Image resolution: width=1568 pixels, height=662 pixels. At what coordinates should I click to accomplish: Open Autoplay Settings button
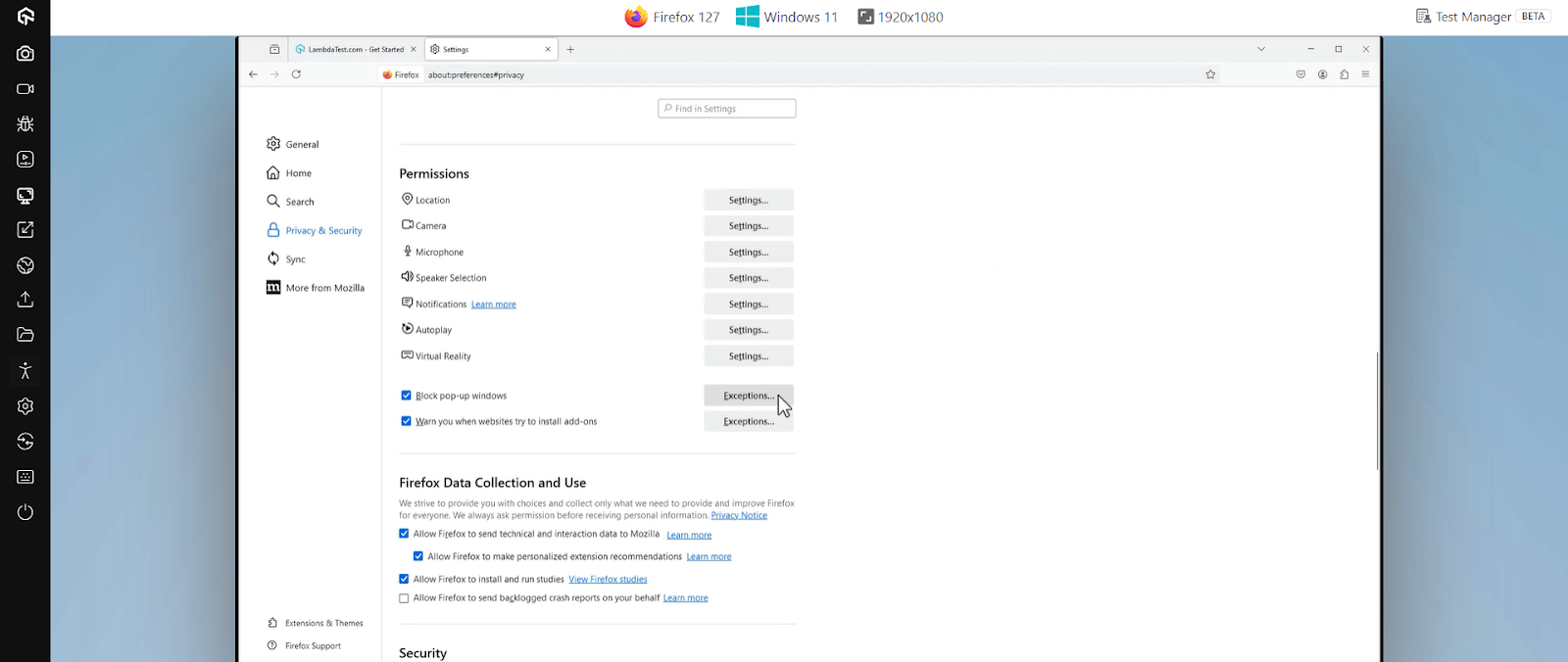pos(749,330)
